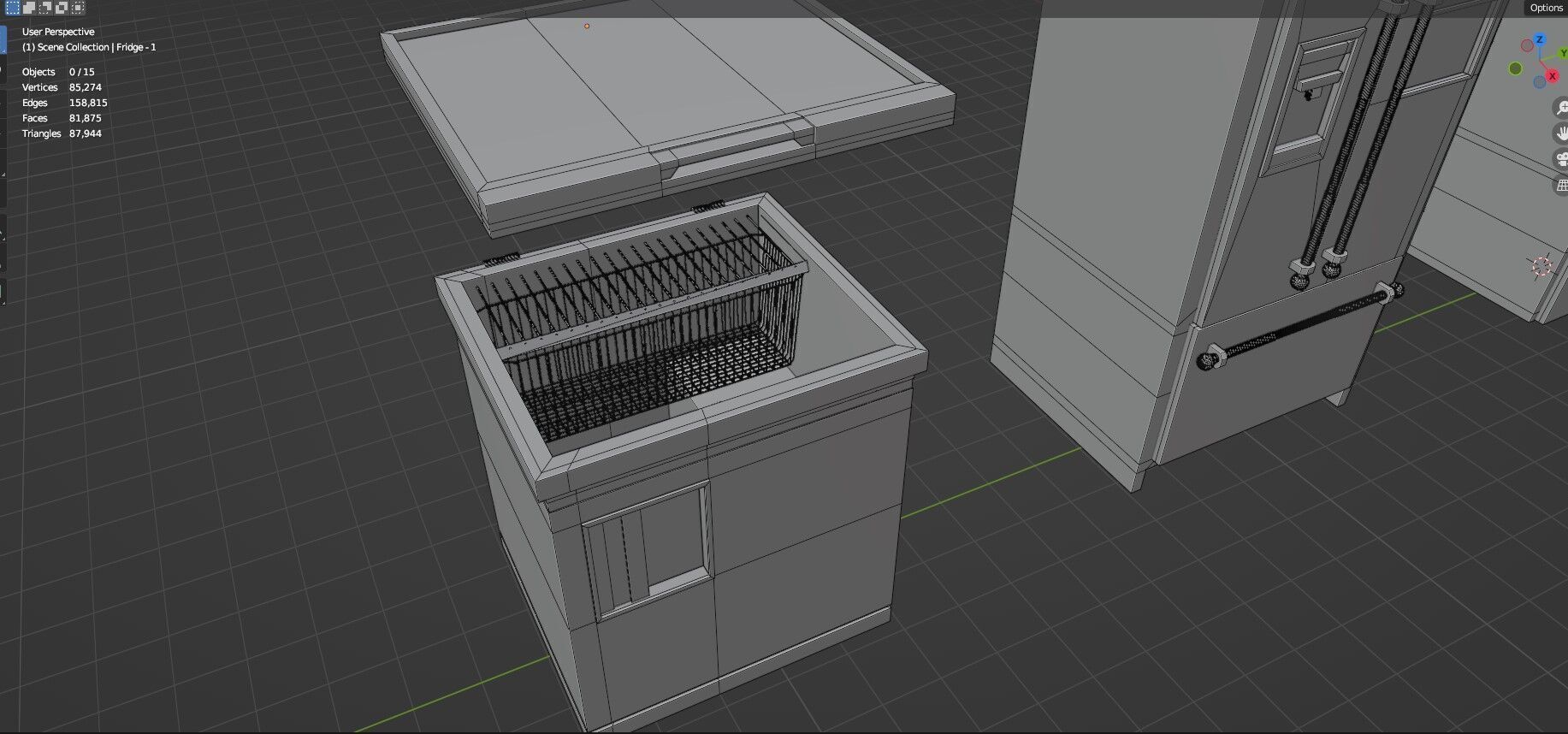
Task: Choose the Invert Selection mode icon
Action: [62, 8]
